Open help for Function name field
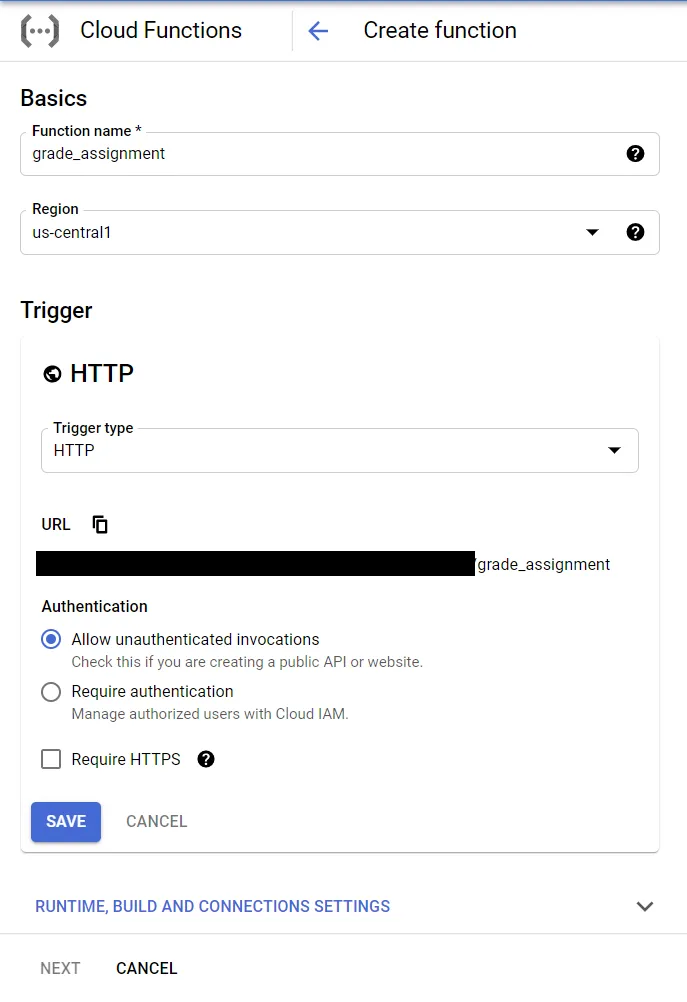The width and height of the screenshot is (687, 1002). point(635,154)
